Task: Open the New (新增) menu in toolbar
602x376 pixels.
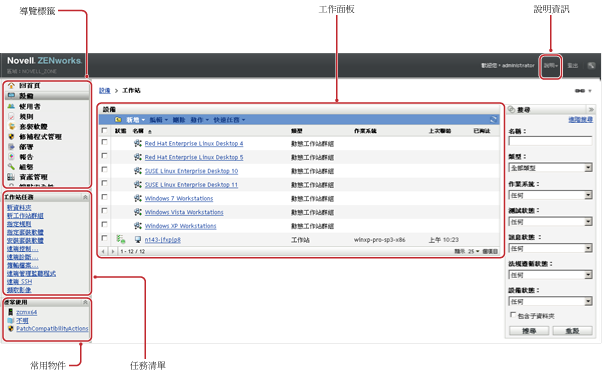Action: pyautogui.click(x=136, y=120)
